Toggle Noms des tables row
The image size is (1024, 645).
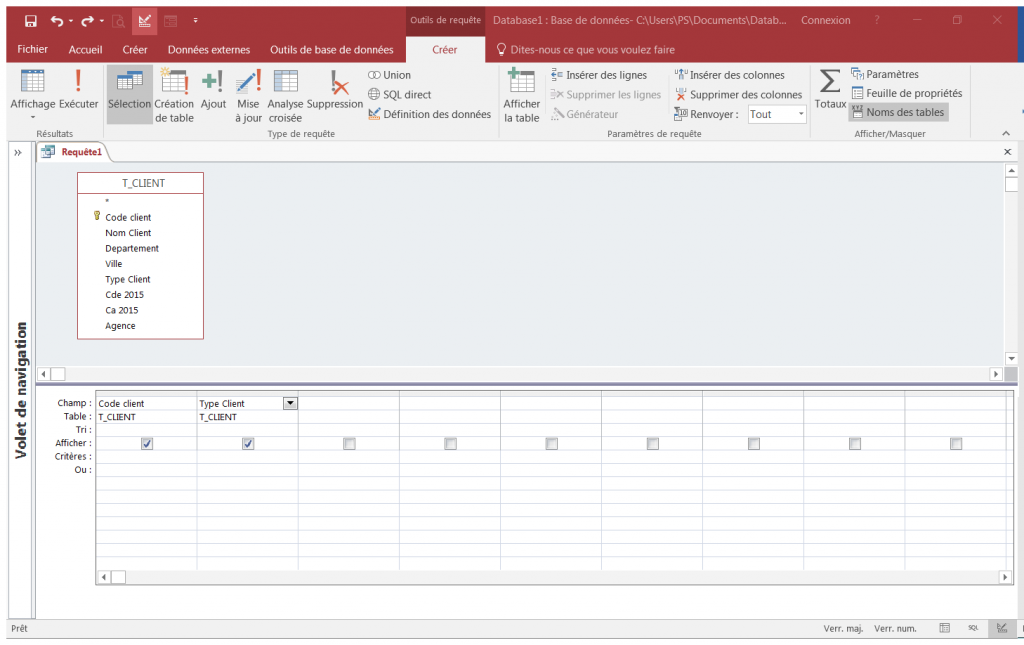(x=898, y=112)
